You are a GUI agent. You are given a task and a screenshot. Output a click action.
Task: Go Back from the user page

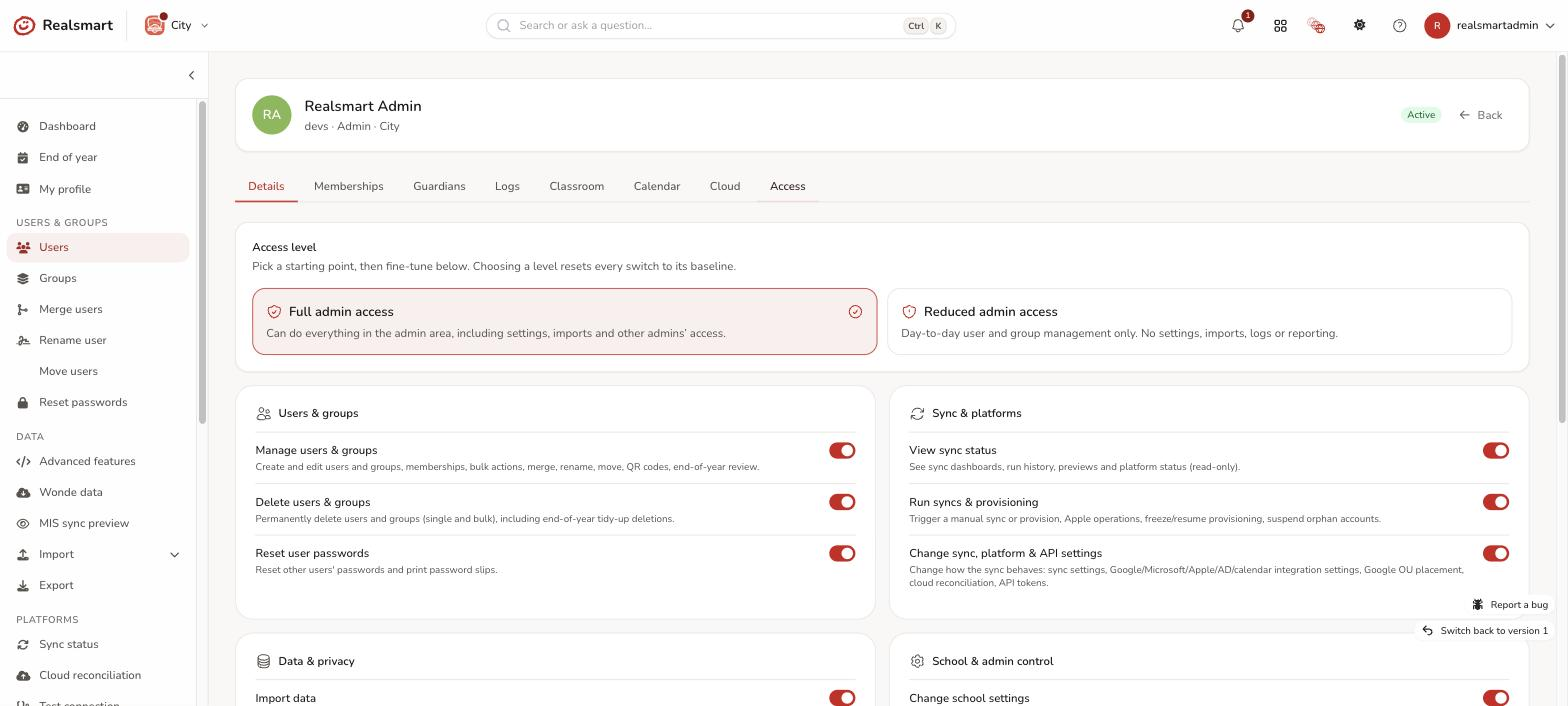coord(1481,115)
